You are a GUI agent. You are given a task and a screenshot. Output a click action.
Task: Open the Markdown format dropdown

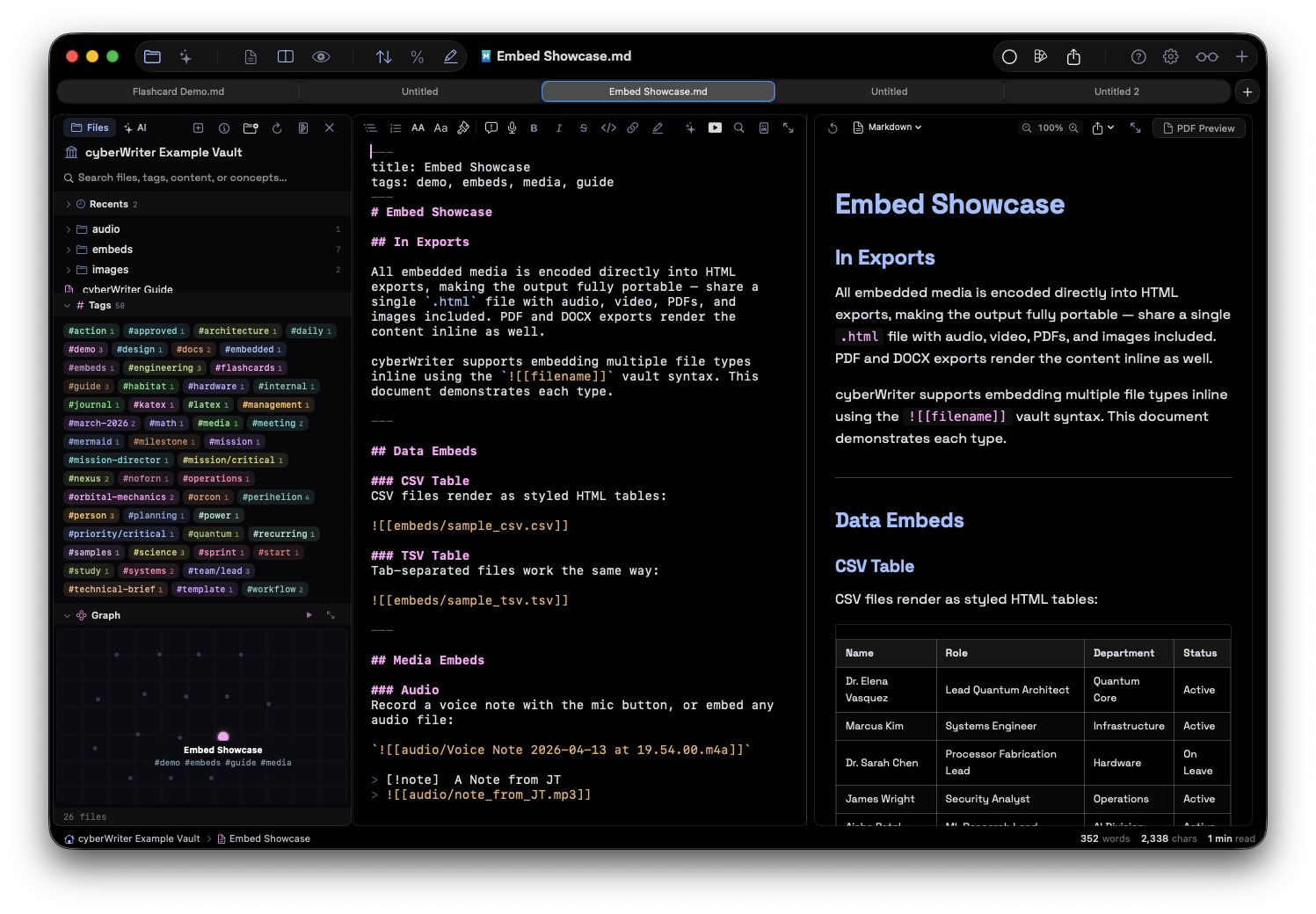coord(888,127)
